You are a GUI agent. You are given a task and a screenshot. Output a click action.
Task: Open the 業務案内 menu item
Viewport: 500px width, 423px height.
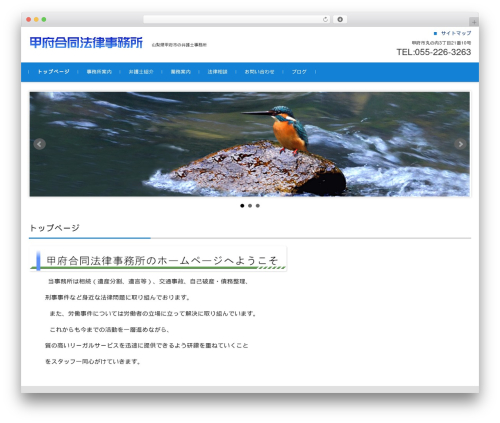tap(181, 72)
